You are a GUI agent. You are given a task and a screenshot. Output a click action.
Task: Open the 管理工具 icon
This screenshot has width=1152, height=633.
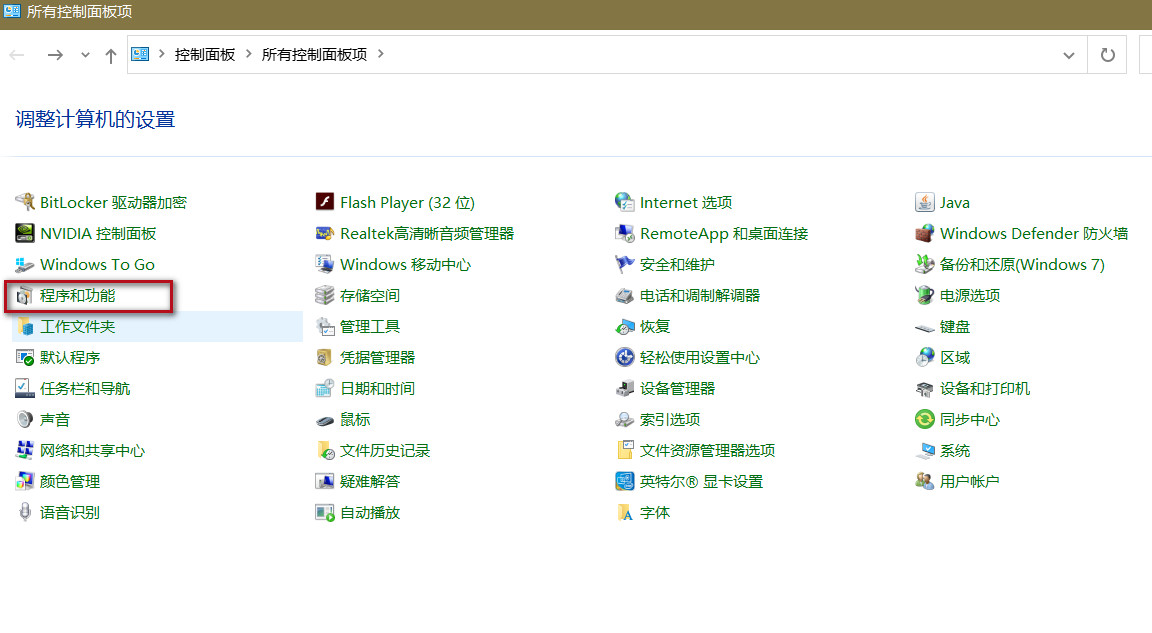pos(325,326)
